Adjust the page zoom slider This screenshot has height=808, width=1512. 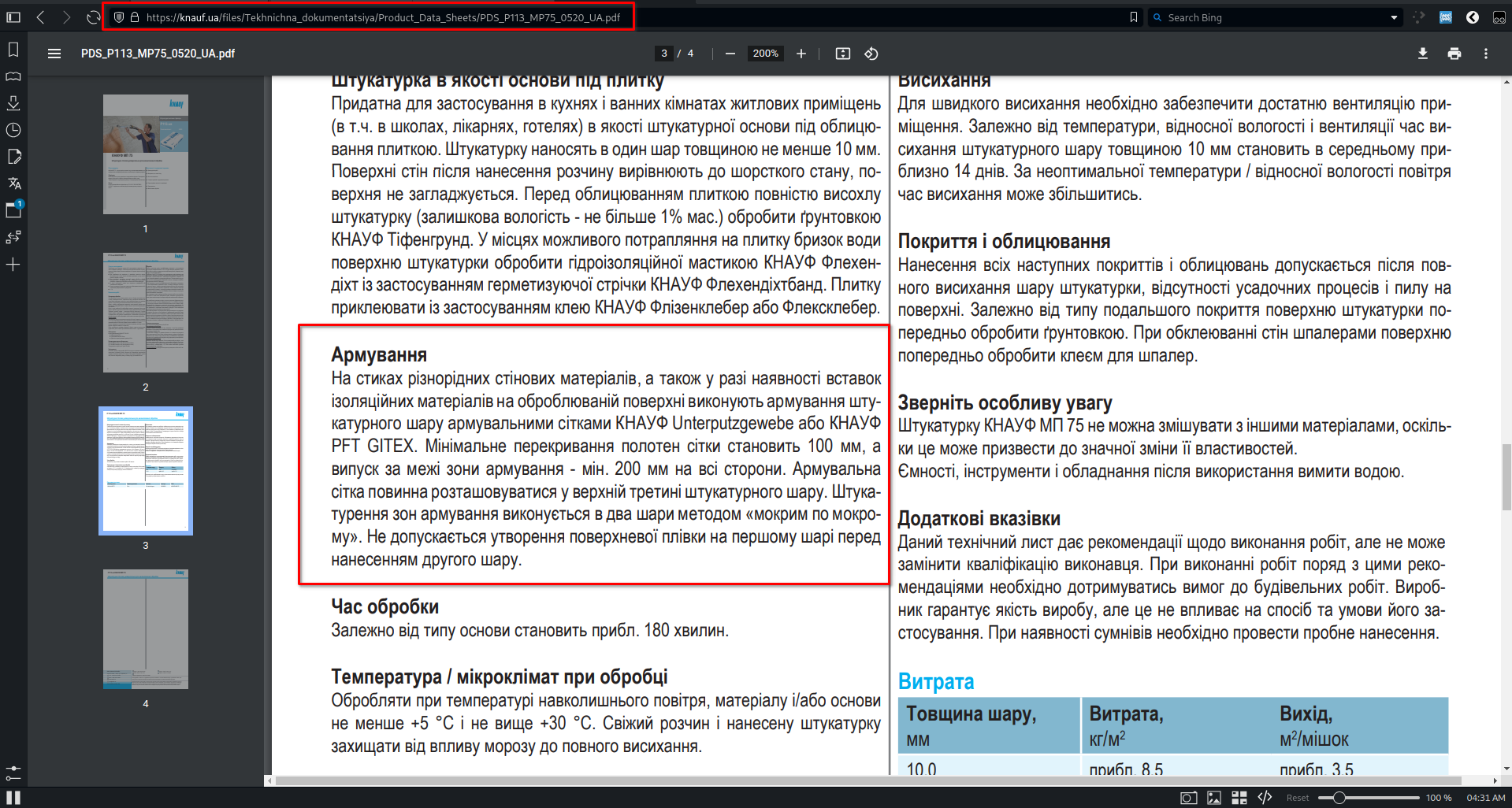pyautogui.click(x=1369, y=798)
